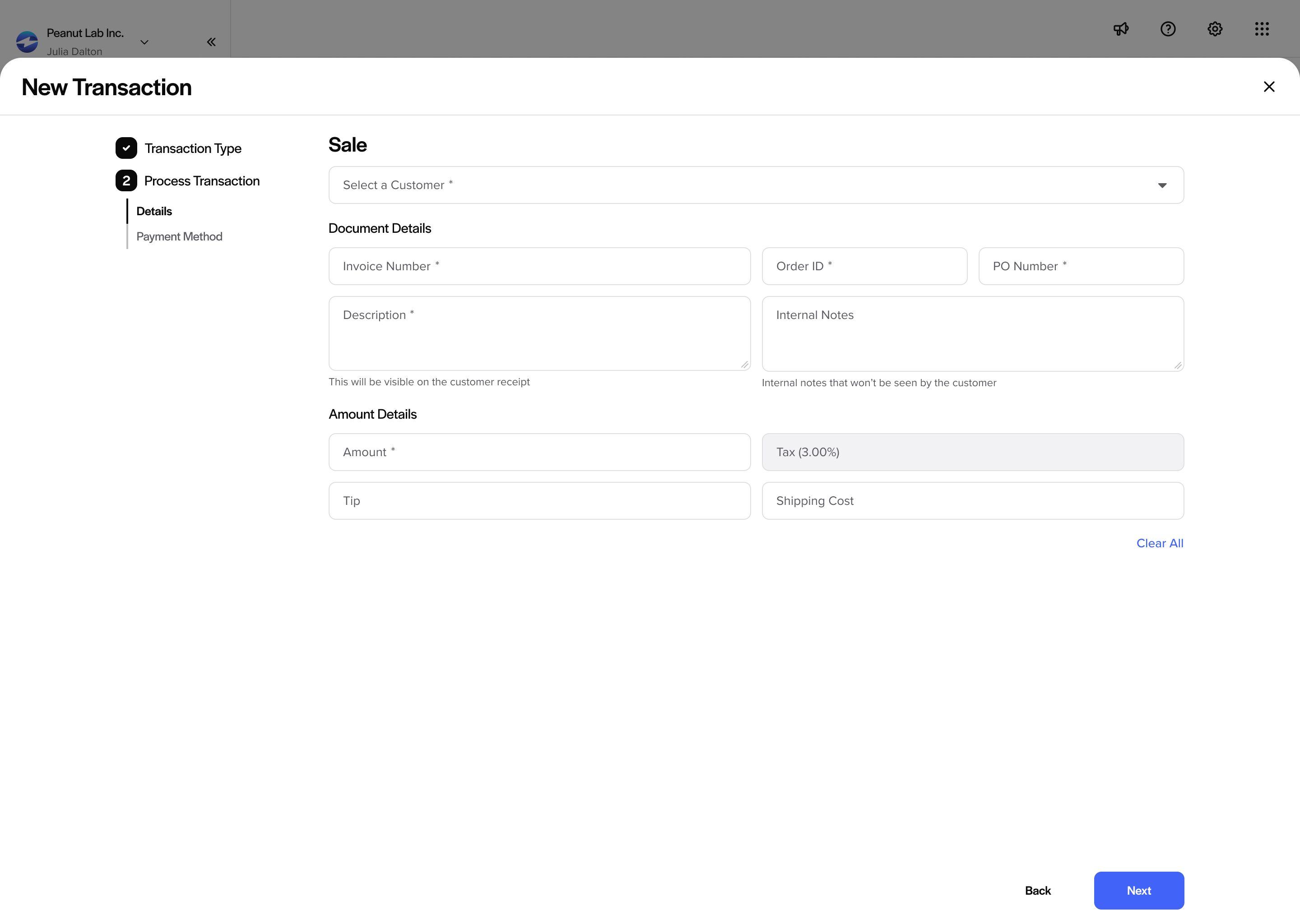
Task: Collapse sidebar with double chevron icon
Action: point(211,42)
